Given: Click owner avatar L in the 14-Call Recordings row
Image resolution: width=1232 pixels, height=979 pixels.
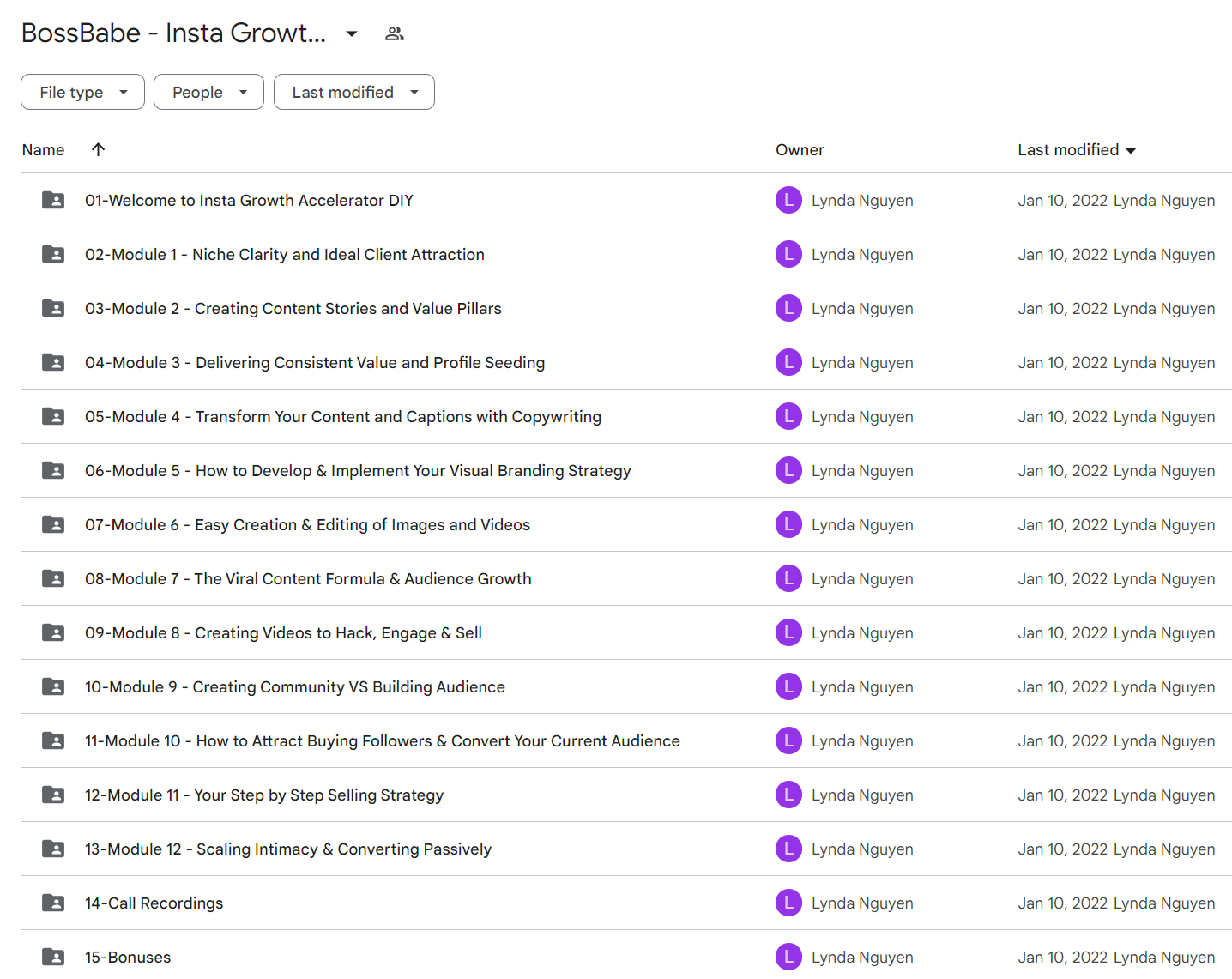Looking at the screenshot, I should coord(788,903).
